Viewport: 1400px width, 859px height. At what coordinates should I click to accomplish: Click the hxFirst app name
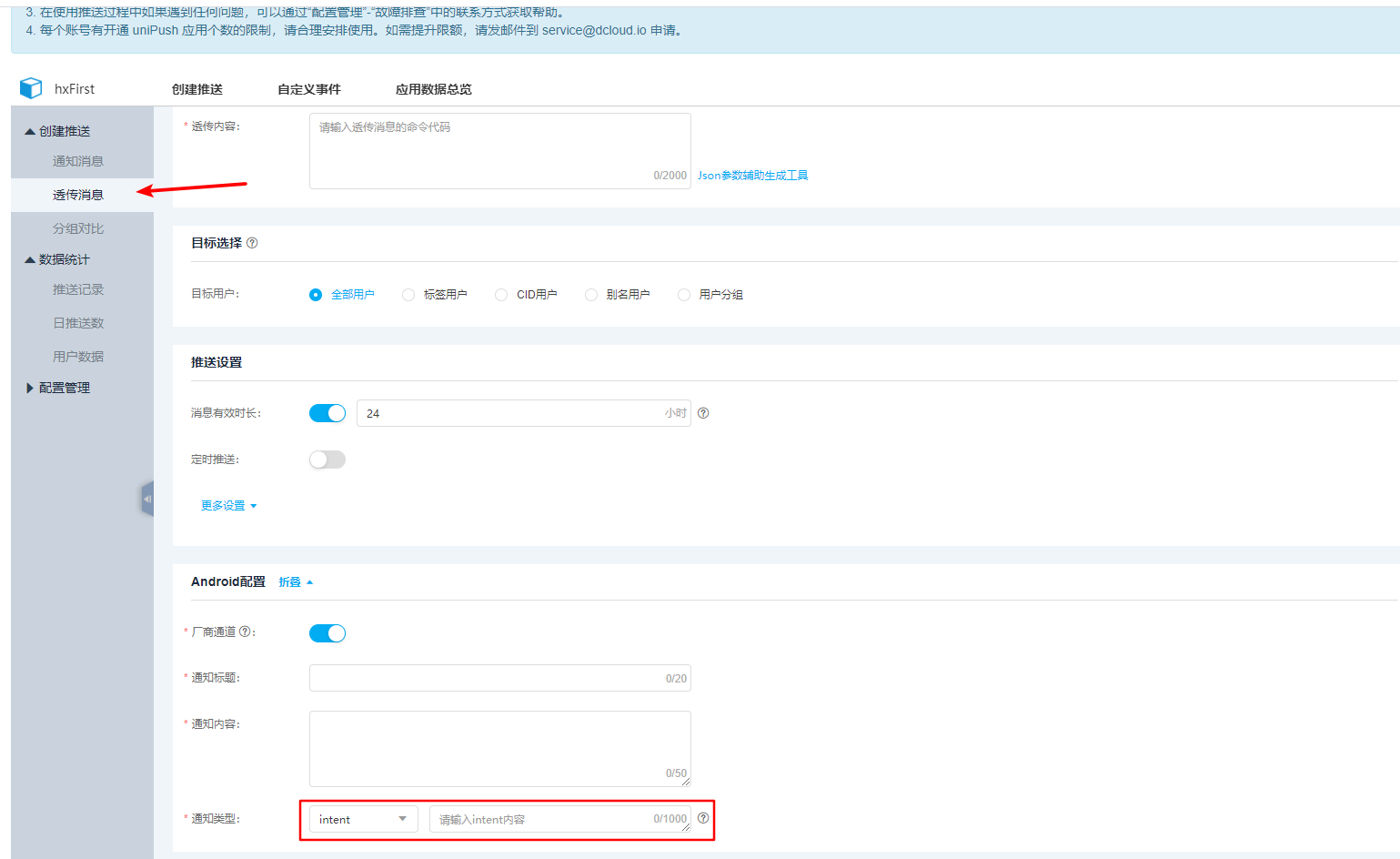(75, 89)
